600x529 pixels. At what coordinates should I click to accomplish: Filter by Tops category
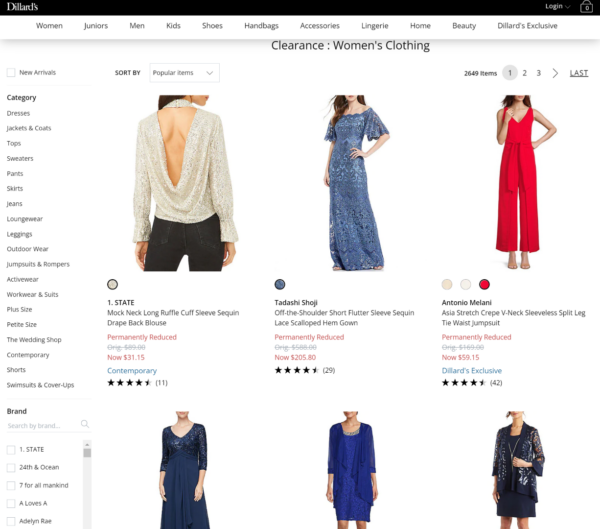coord(14,143)
